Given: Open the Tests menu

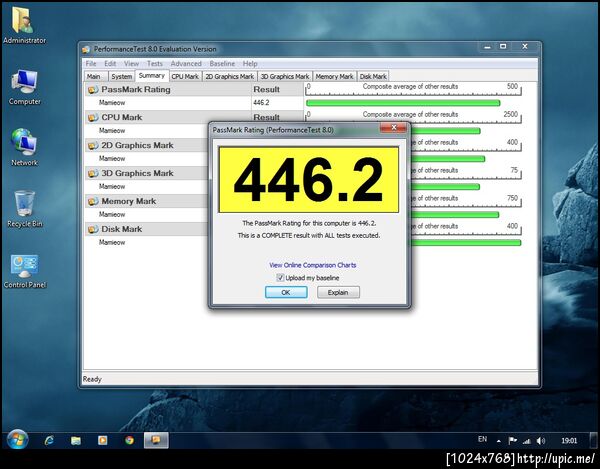Looking at the screenshot, I should point(155,64).
